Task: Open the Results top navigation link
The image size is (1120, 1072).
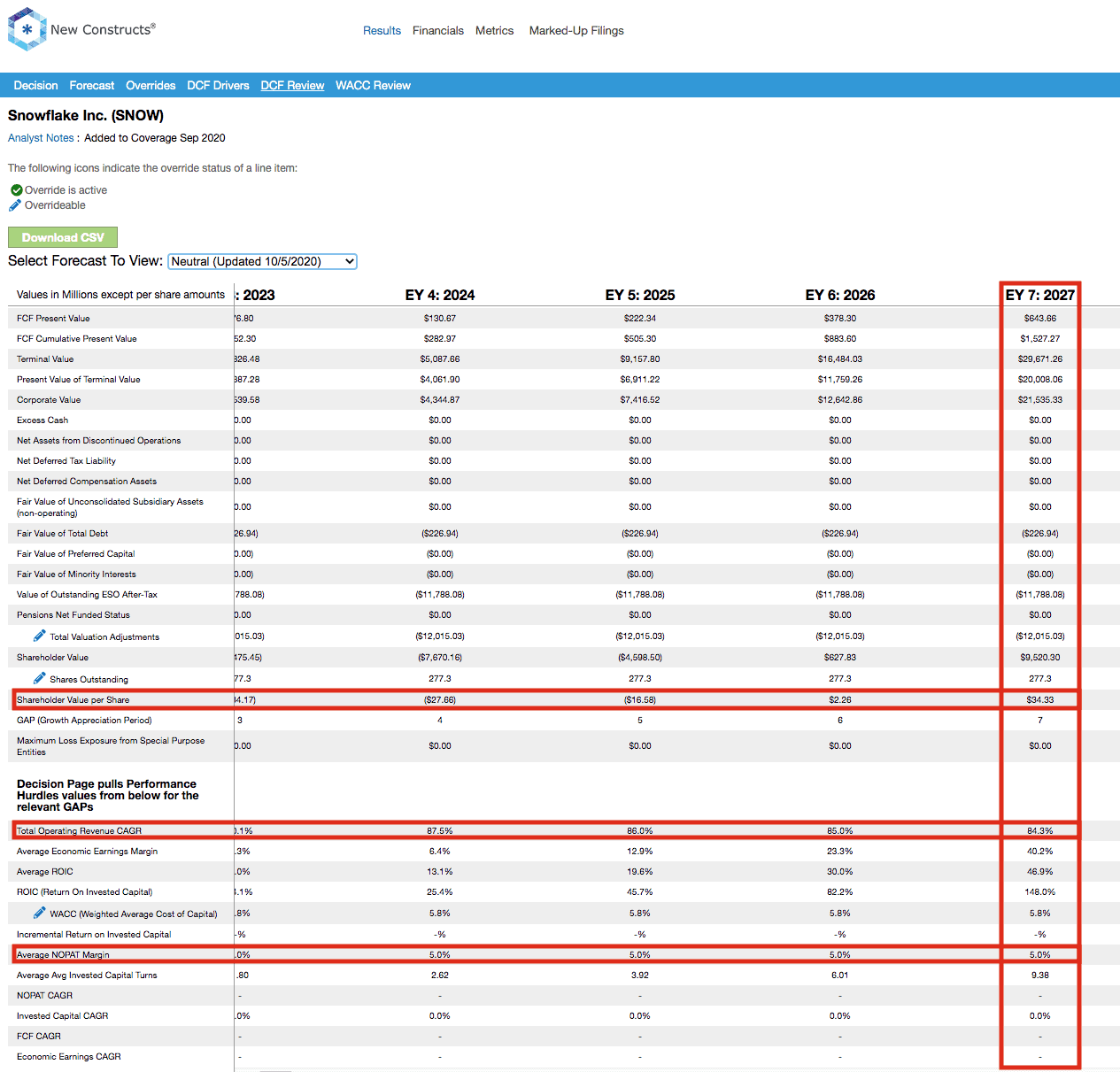Action: pos(382,31)
